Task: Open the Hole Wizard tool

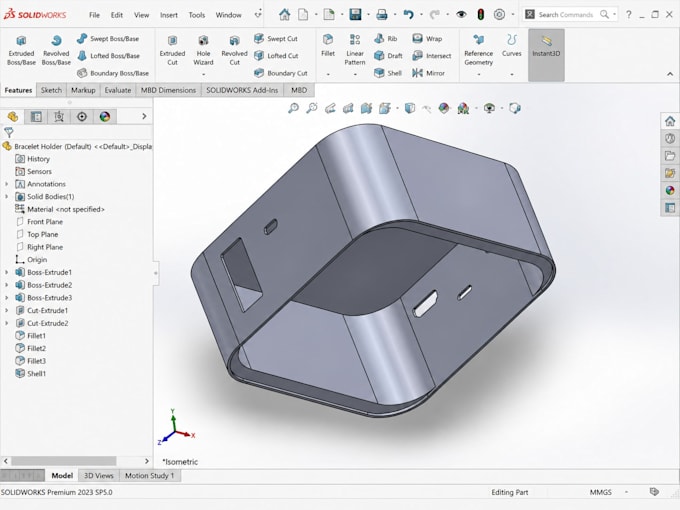Action: point(203,50)
